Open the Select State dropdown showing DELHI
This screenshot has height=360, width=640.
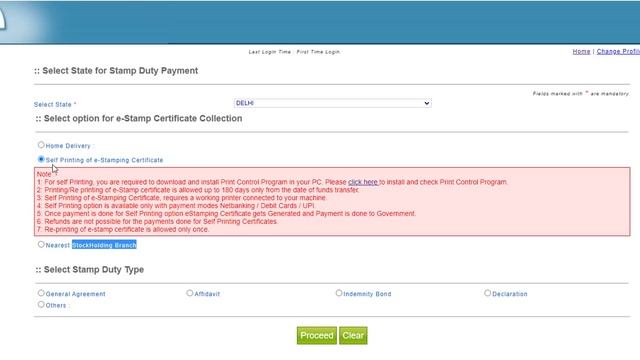coord(333,103)
